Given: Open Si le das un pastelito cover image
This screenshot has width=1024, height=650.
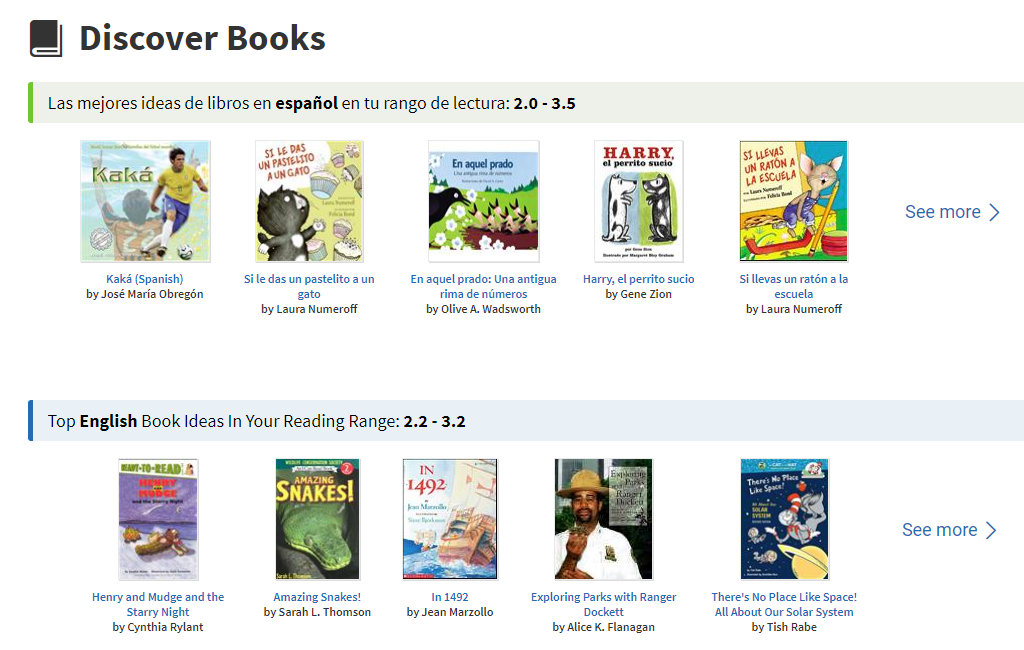Looking at the screenshot, I should point(309,201).
